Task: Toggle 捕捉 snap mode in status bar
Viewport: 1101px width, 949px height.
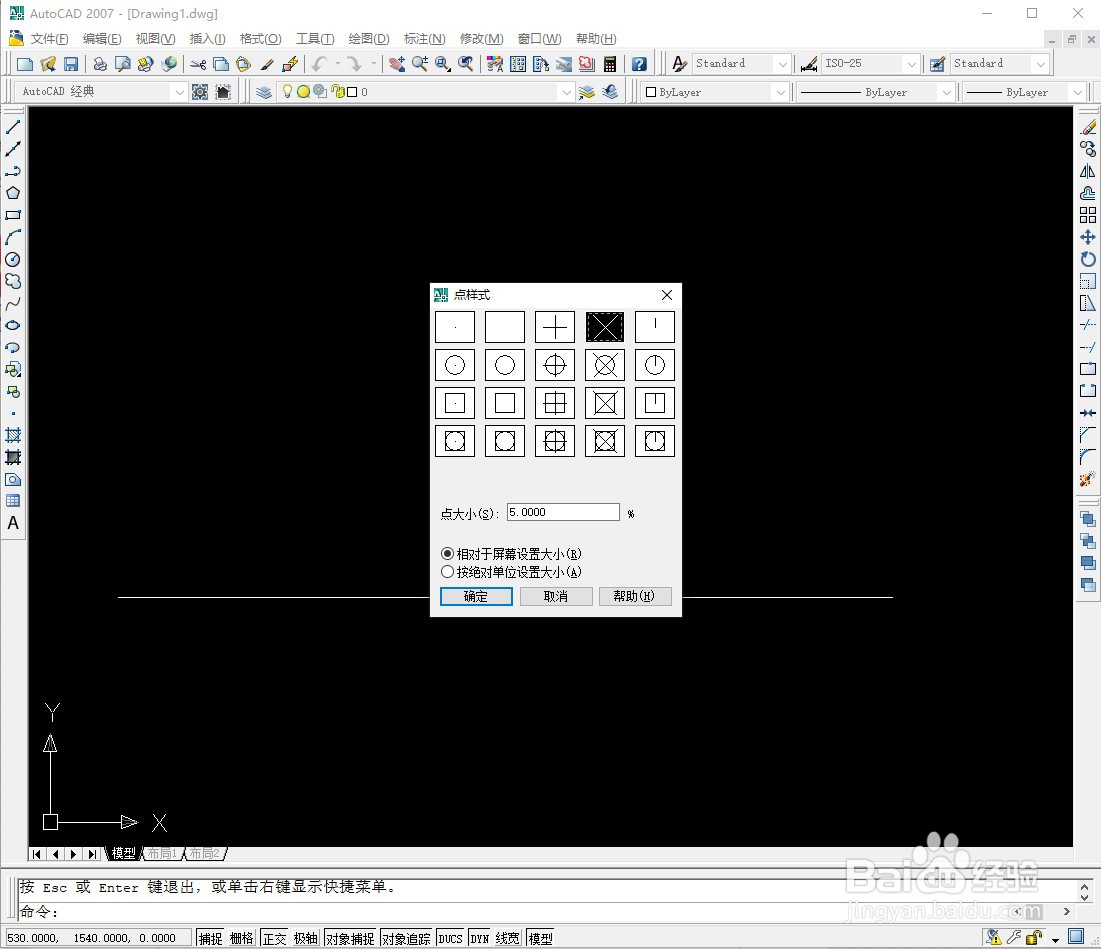Action: (x=210, y=938)
